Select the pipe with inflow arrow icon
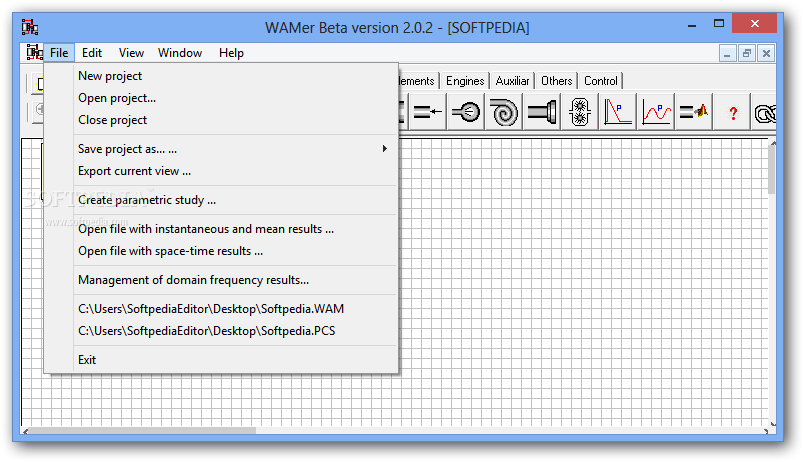The width and height of the screenshot is (804, 462). pos(428,111)
